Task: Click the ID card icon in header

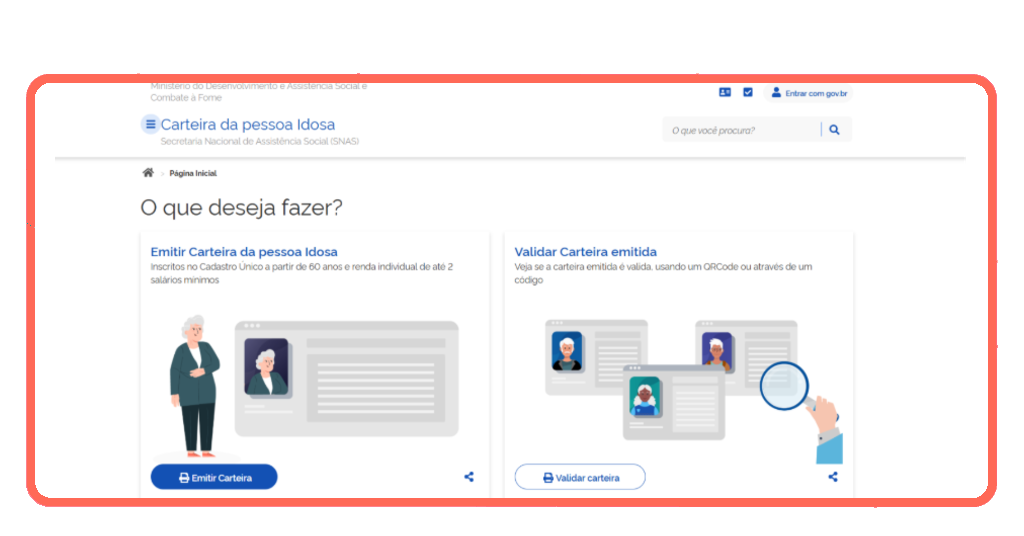Action: [x=725, y=93]
